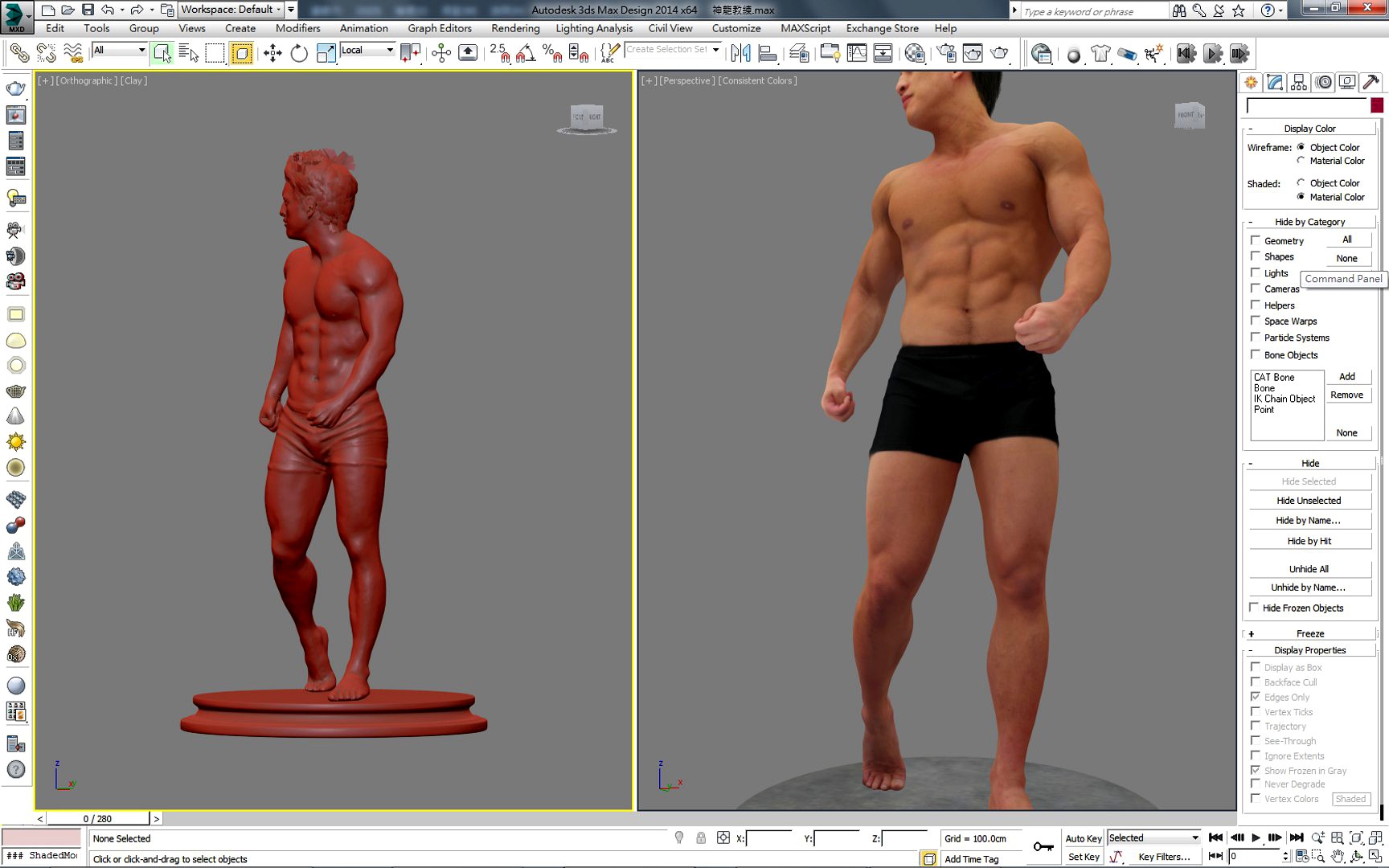Screen dimensions: 1389x868
Task: Activate the Select Object tool
Action: click(162, 54)
